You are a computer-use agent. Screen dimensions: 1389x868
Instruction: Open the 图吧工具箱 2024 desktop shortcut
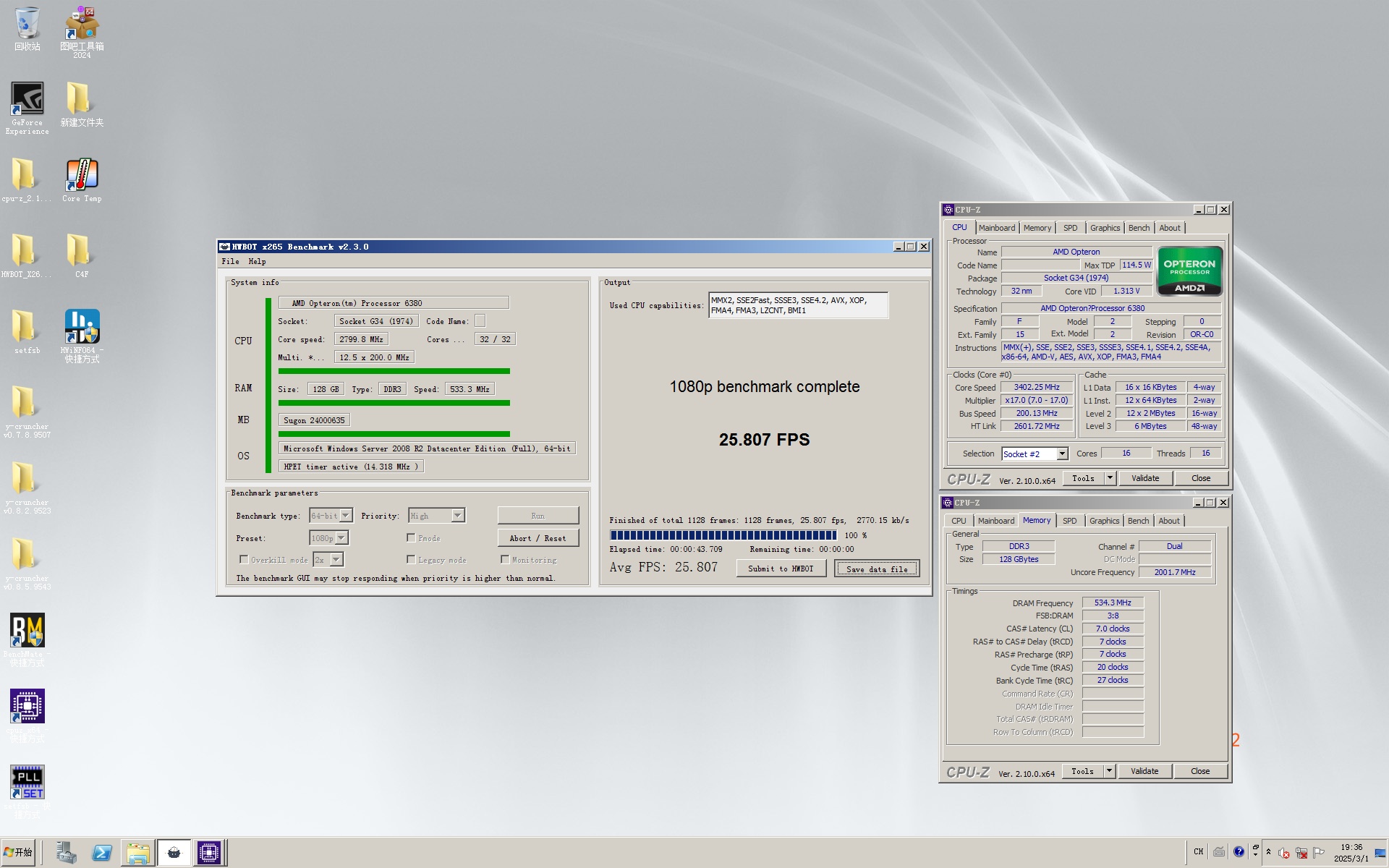[x=82, y=32]
